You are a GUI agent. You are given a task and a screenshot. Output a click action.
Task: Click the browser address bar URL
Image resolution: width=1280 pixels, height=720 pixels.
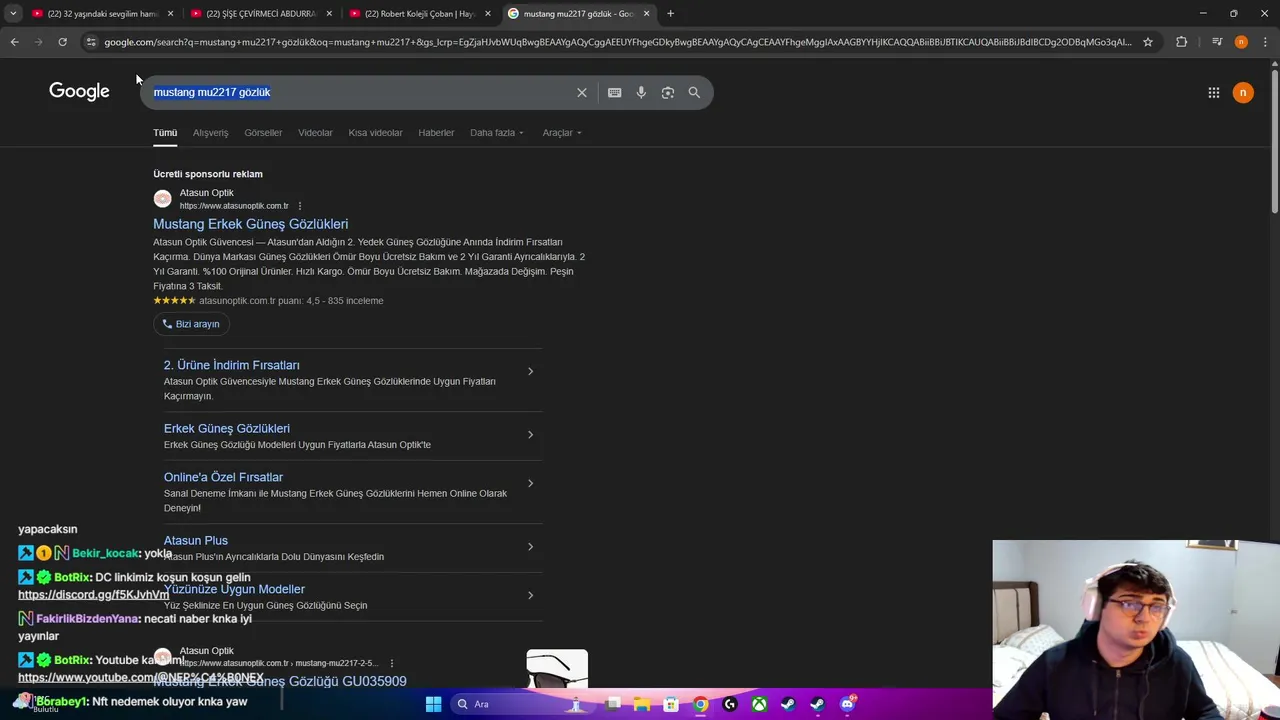point(618,42)
